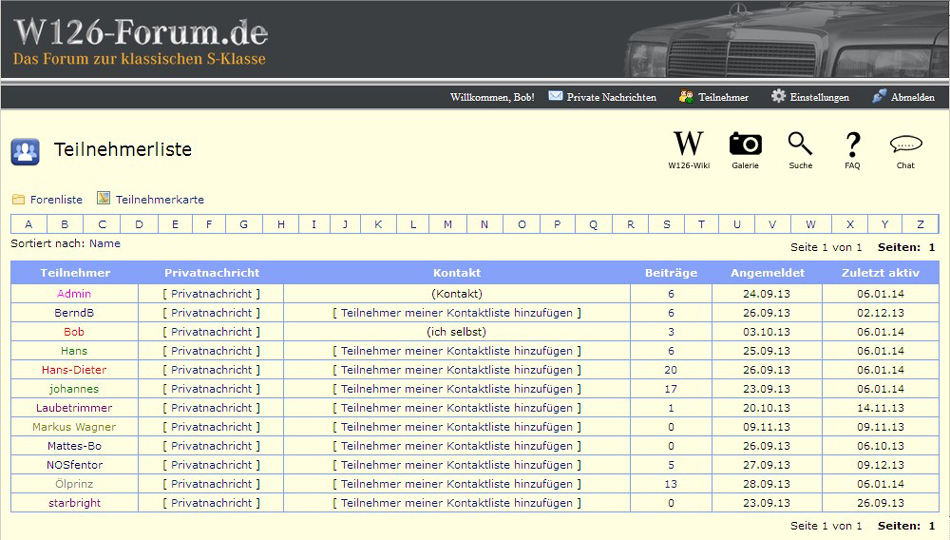Image resolution: width=950 pixels, height=540 pixels.
Task: Click the Teilnehmerliste users icon
Action: pos(25,152)
